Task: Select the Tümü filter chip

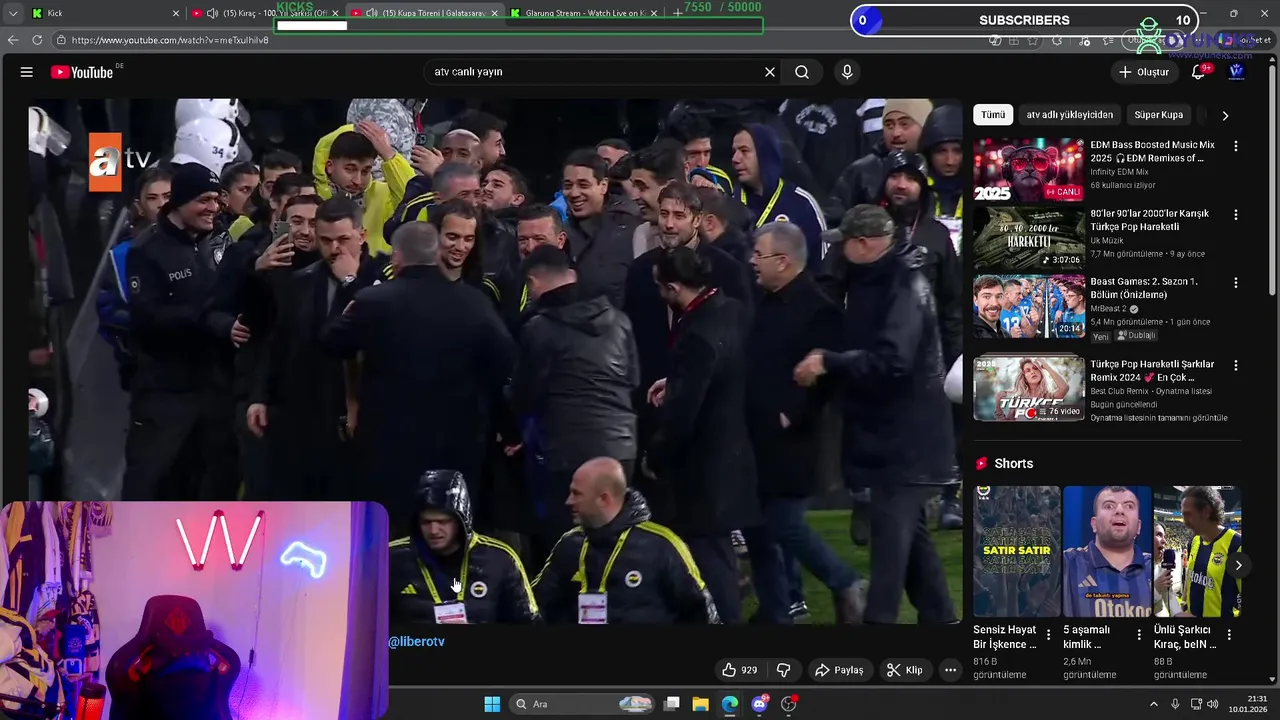Action: click(x=993, y=115)
